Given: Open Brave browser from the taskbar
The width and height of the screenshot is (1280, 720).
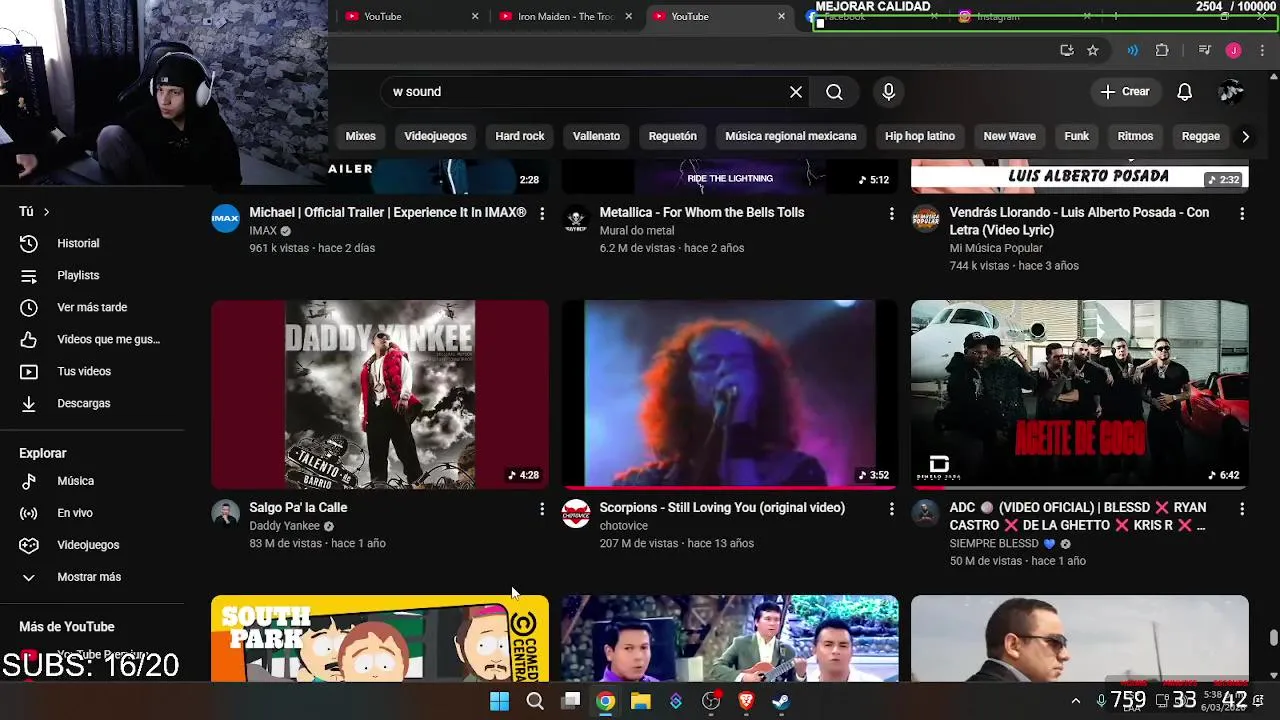Looking at the screenshot, I should (x=746, y=701).
